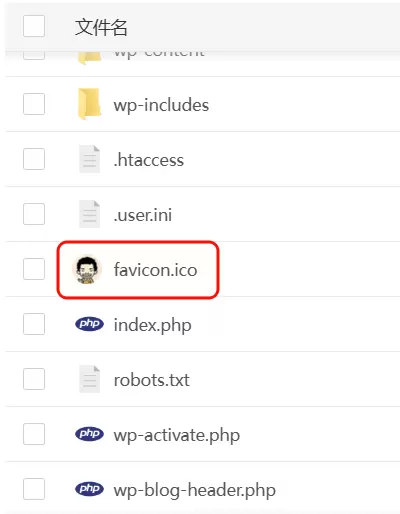Click the PHP icon beside wp-activate.php
The height and width of the screenshot is (514, 400).
(89, 434)
